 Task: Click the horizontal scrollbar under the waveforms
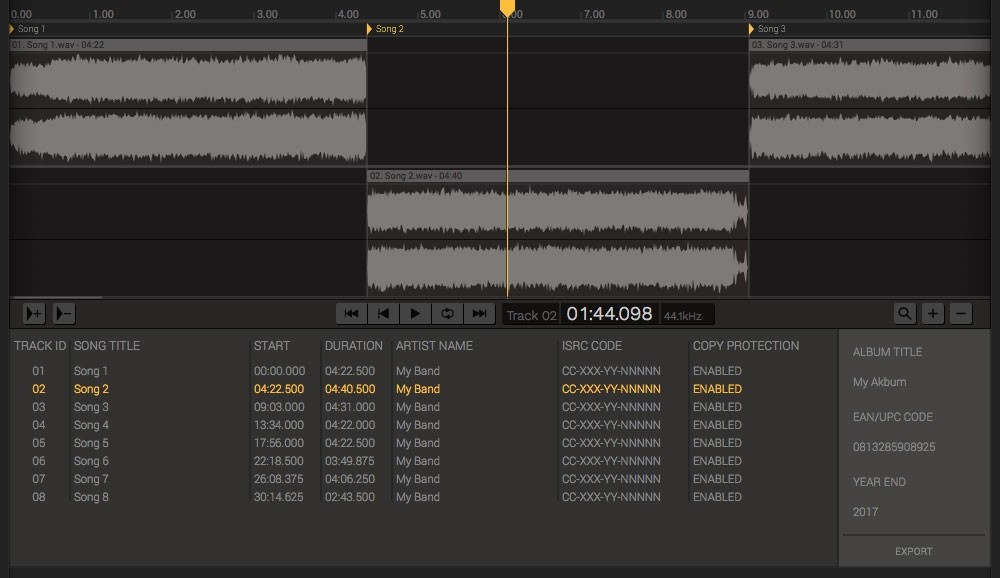57,297
